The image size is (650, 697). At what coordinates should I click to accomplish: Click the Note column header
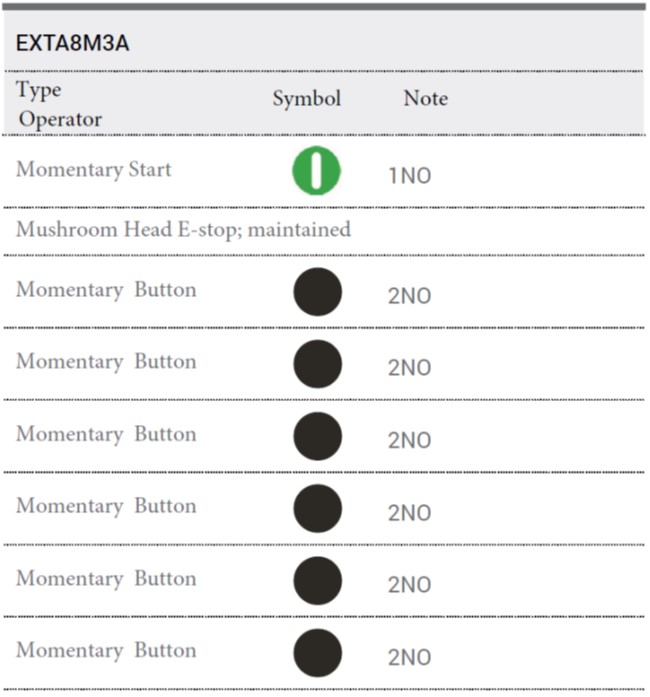click(x=425, y=98)
